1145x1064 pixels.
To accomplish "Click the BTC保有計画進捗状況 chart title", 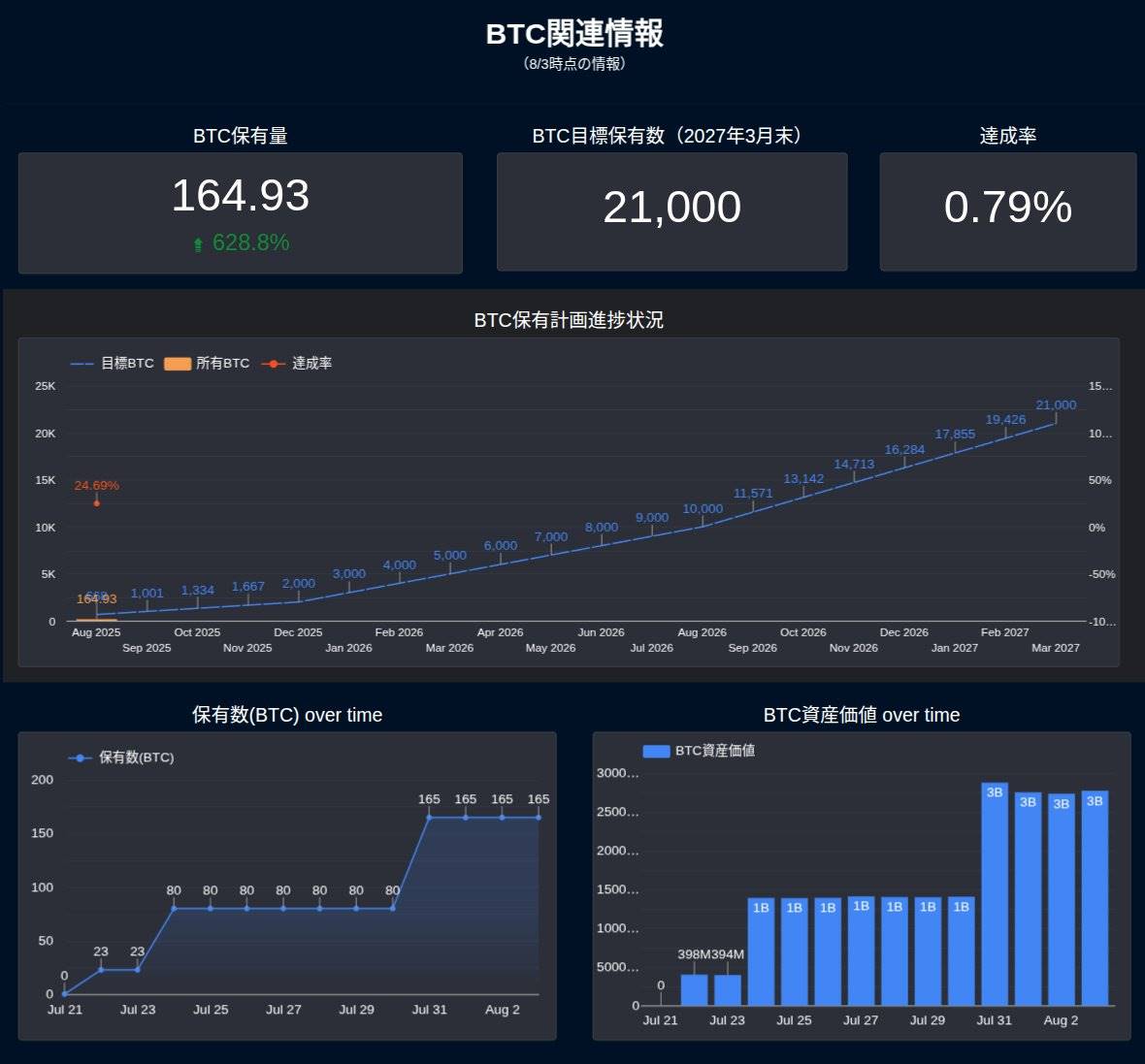I will coord(568,320).
